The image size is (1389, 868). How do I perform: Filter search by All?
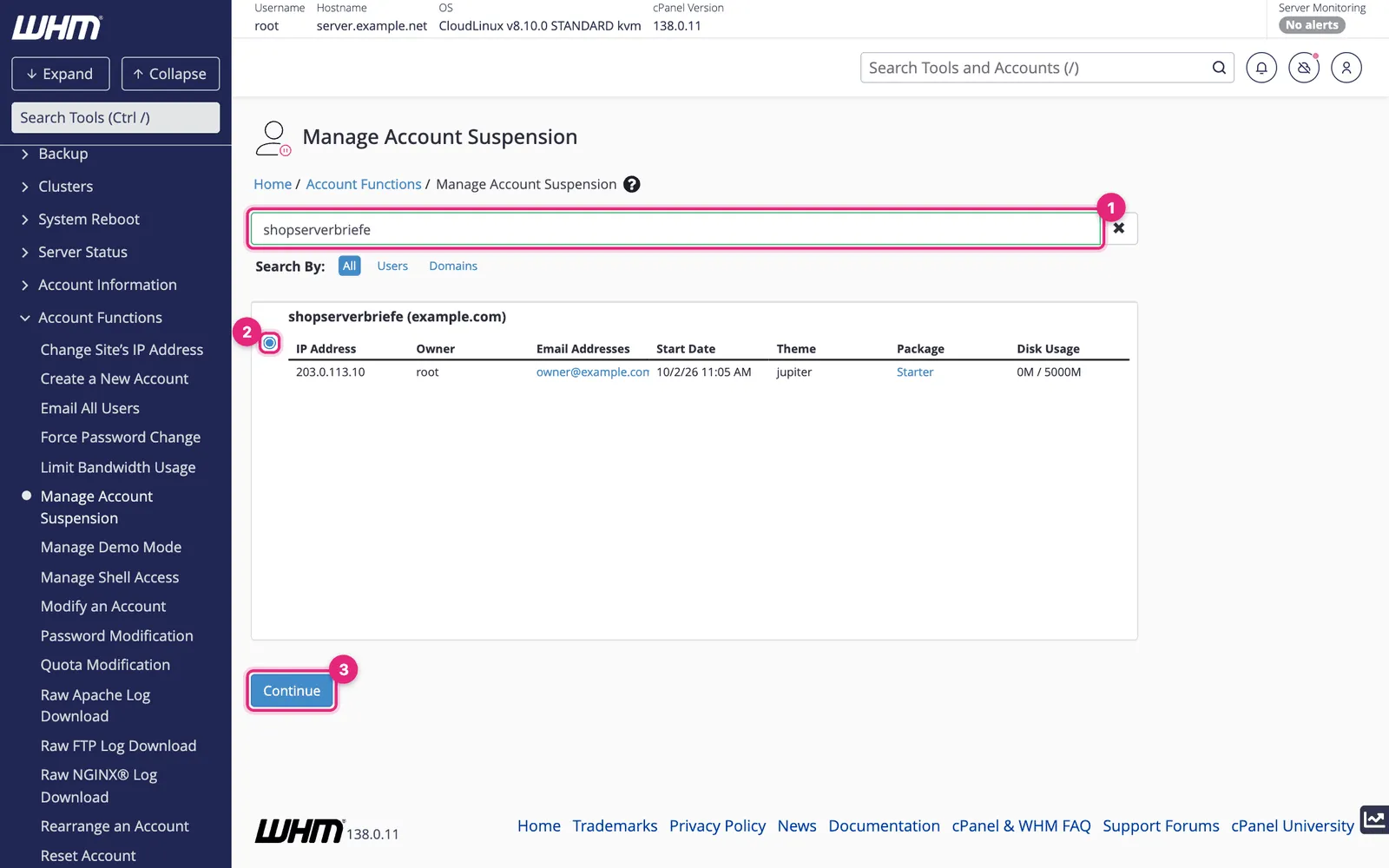click(x=349, y=266)
